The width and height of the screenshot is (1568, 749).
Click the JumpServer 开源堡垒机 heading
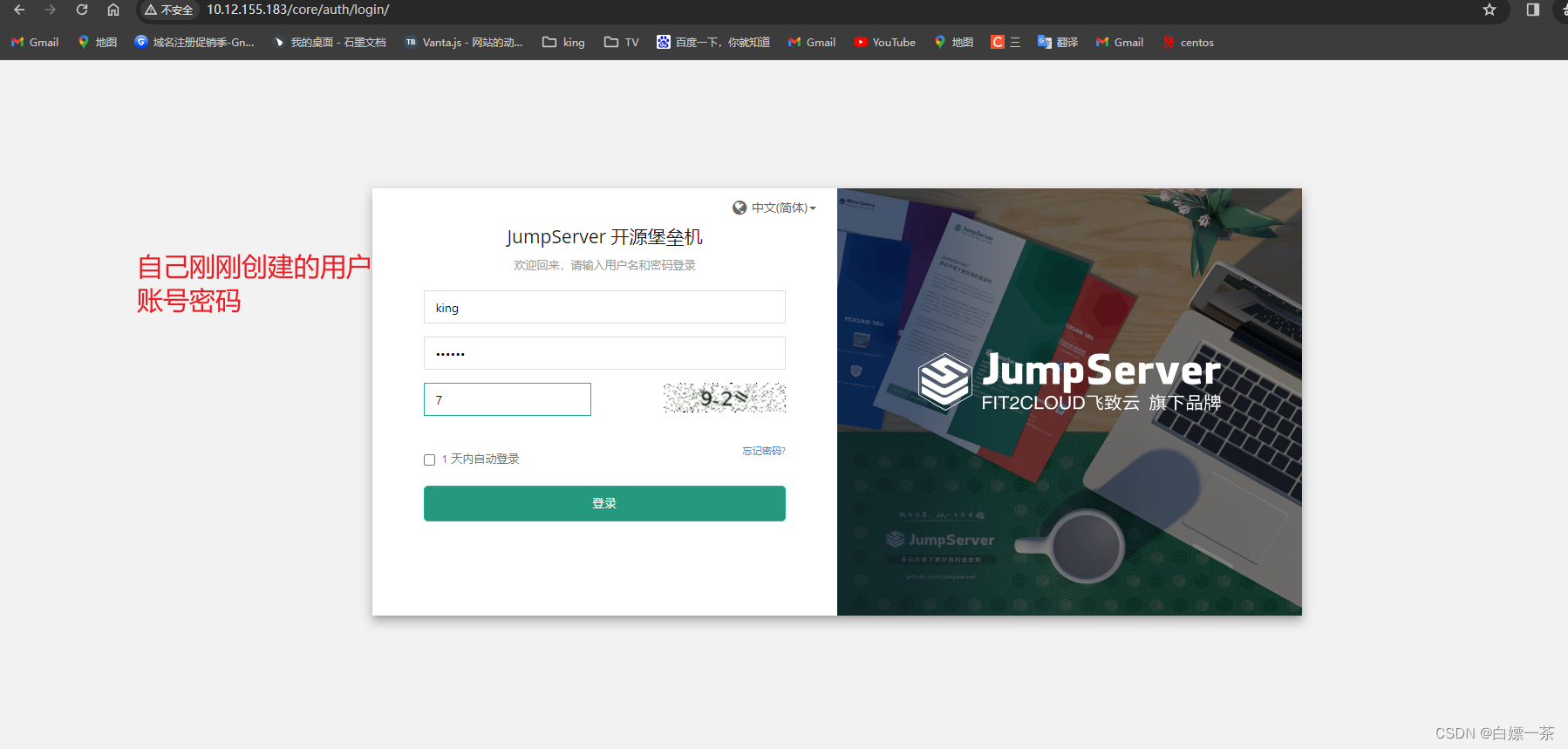click(x=604, y=237)
